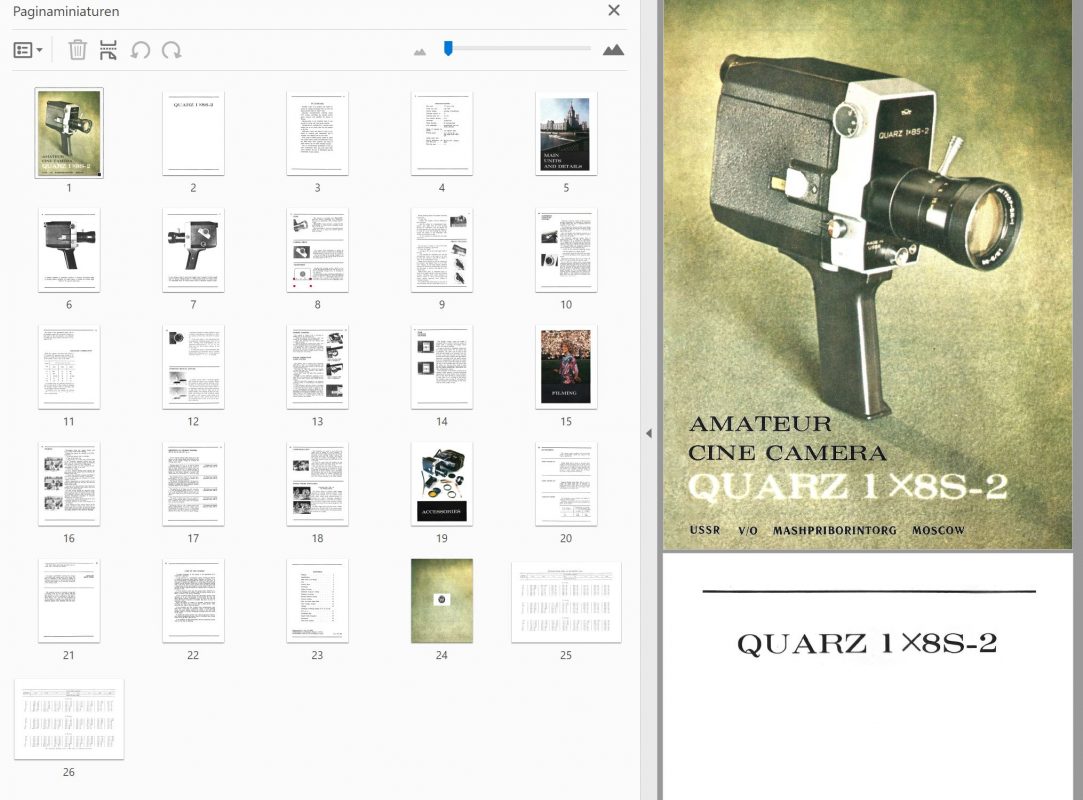Select page 26 table thumbnail
The image size is (1083, 800).
tap(69, 718)
